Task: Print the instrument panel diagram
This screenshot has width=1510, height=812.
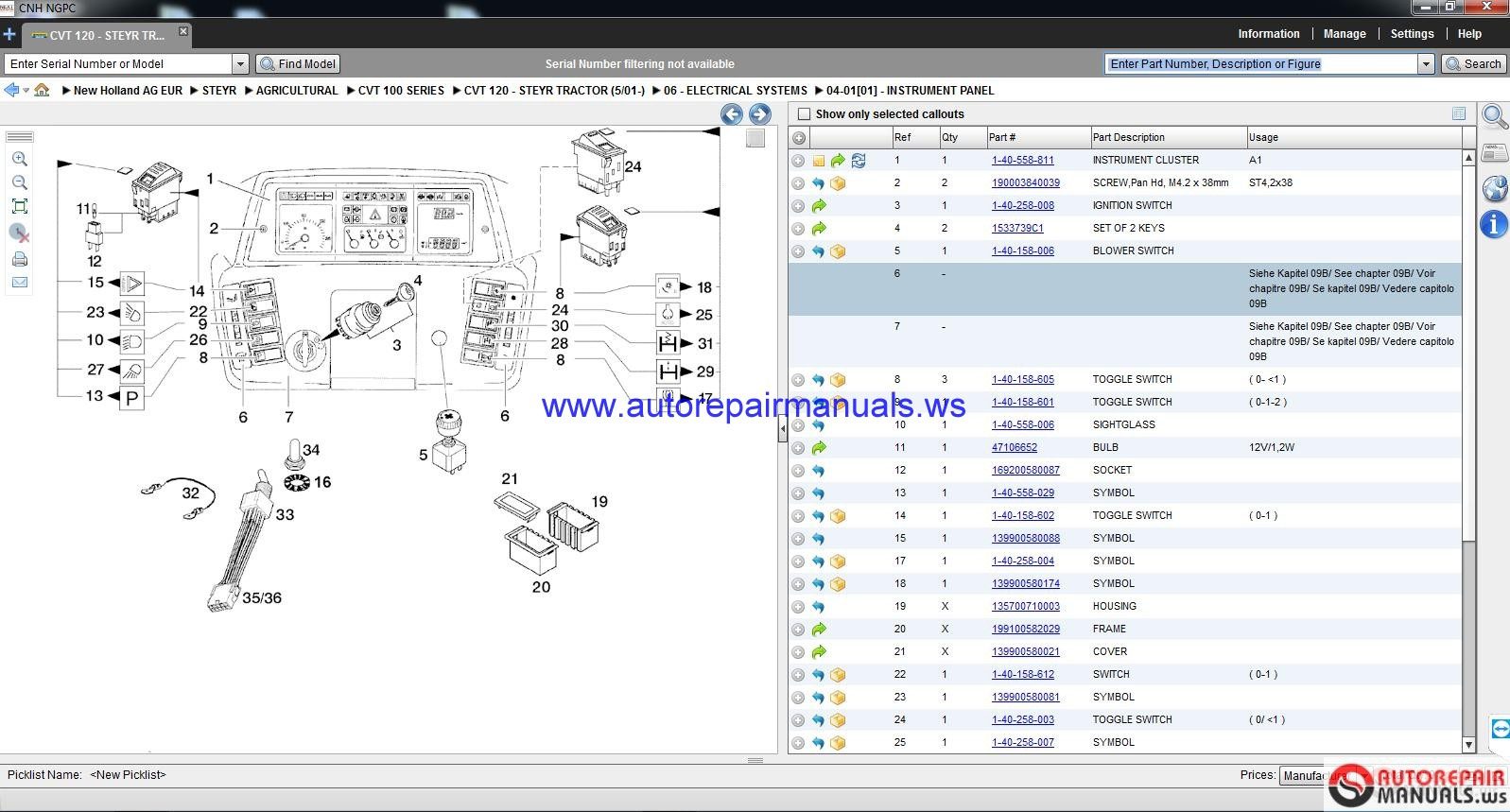Action: click(x=19, y=259)
